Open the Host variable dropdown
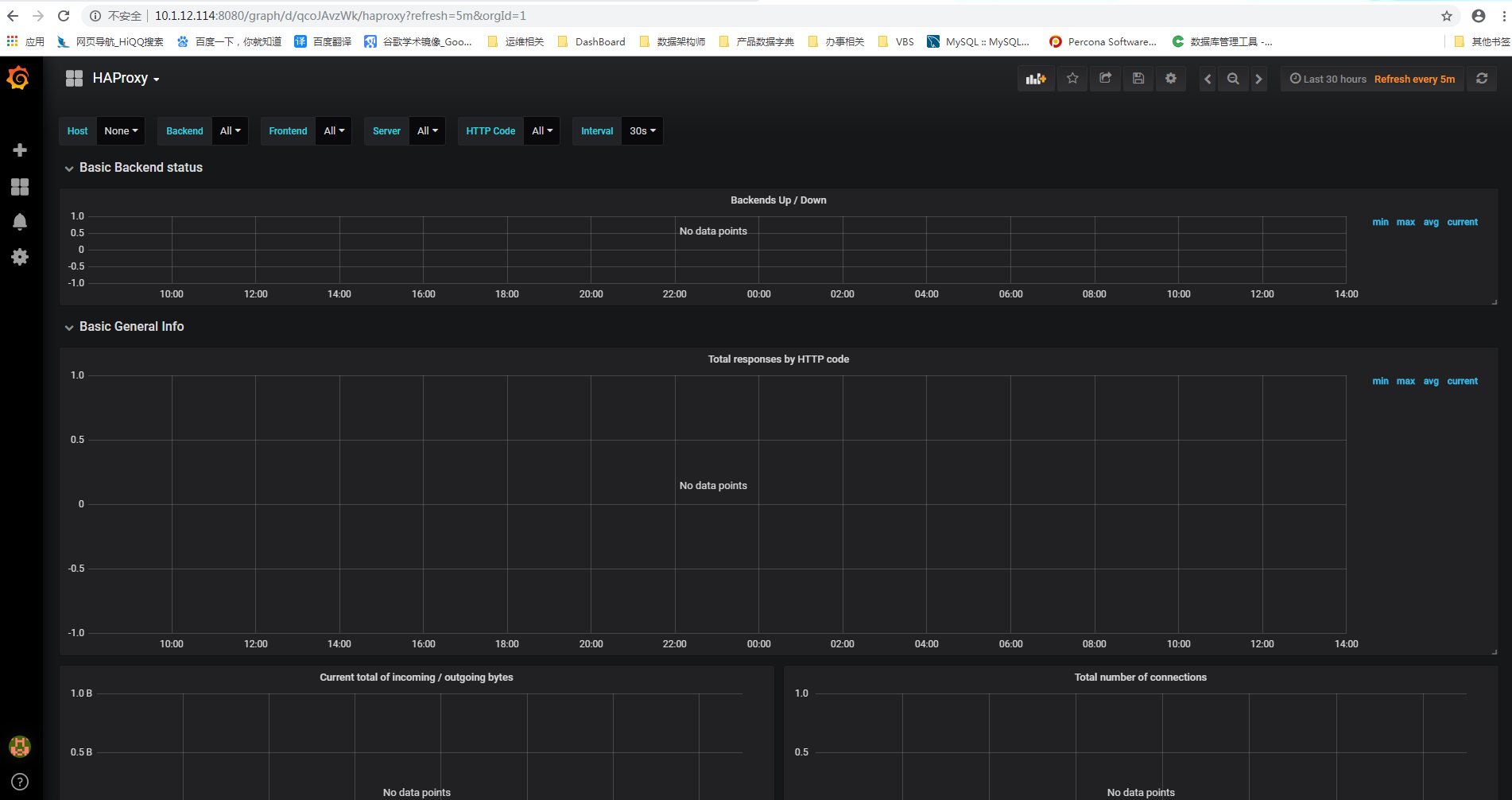Viewport: 1512px width, 800px height. pyautogui.click(x=121, y=131)
